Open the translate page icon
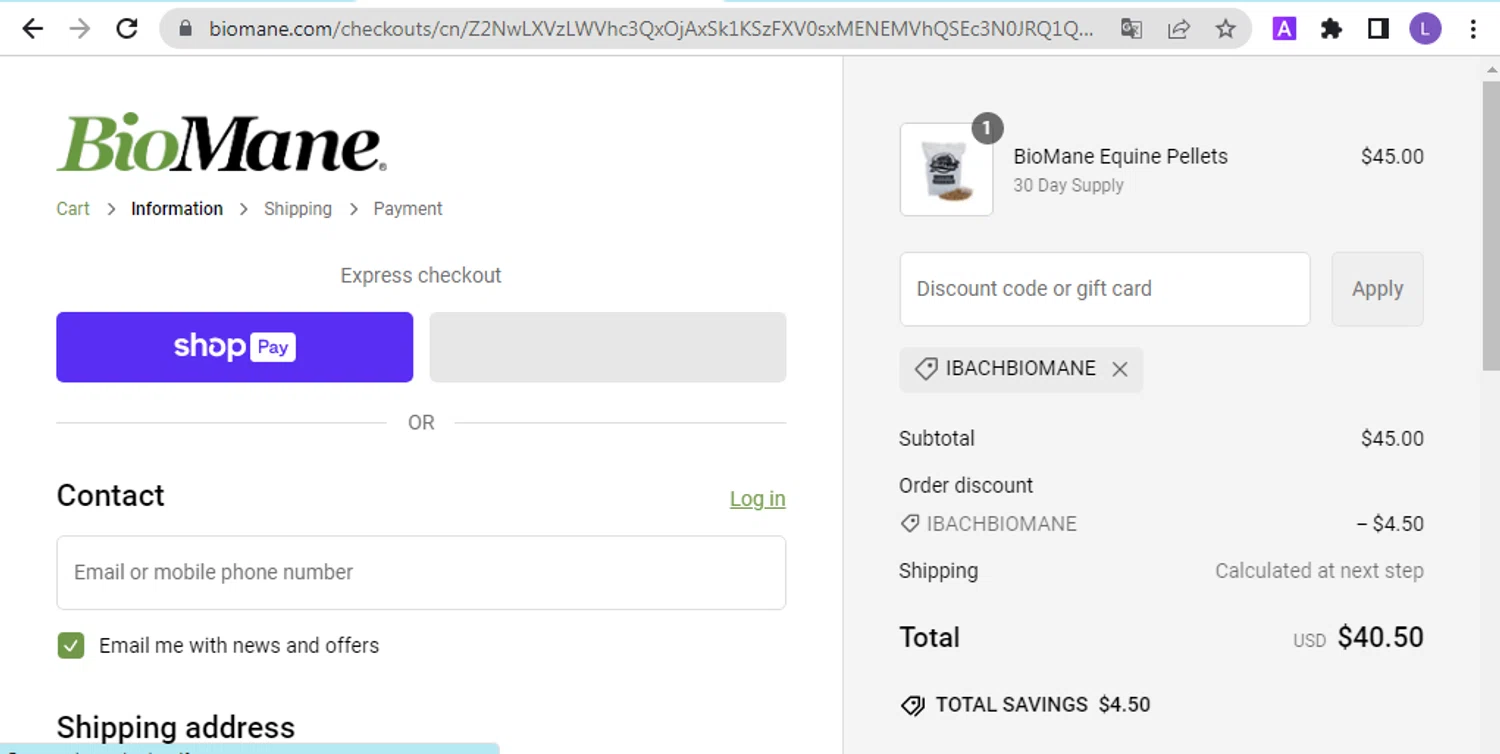Image resolution: width=1500 pixels, height=754 pixels. click(1131, 29)
